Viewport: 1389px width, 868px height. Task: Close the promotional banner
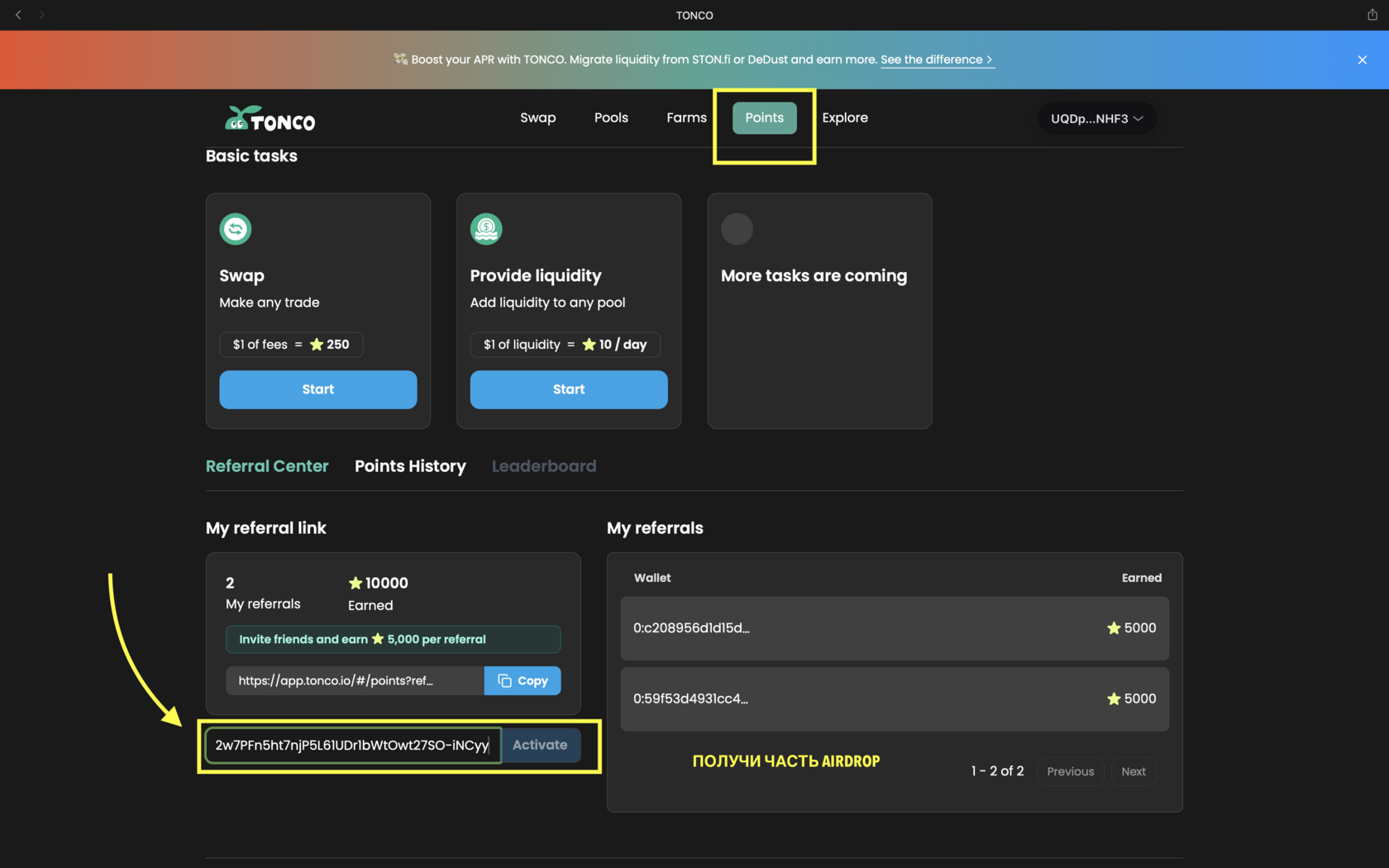[1362, 60]
